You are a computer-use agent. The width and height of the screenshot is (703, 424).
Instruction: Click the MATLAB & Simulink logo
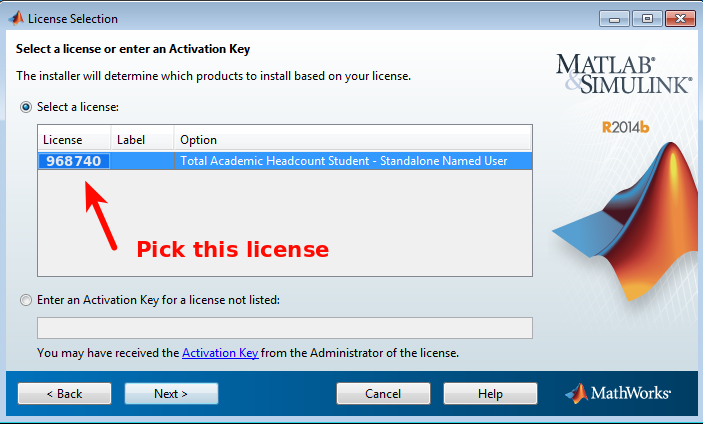[x=623, y=74]
